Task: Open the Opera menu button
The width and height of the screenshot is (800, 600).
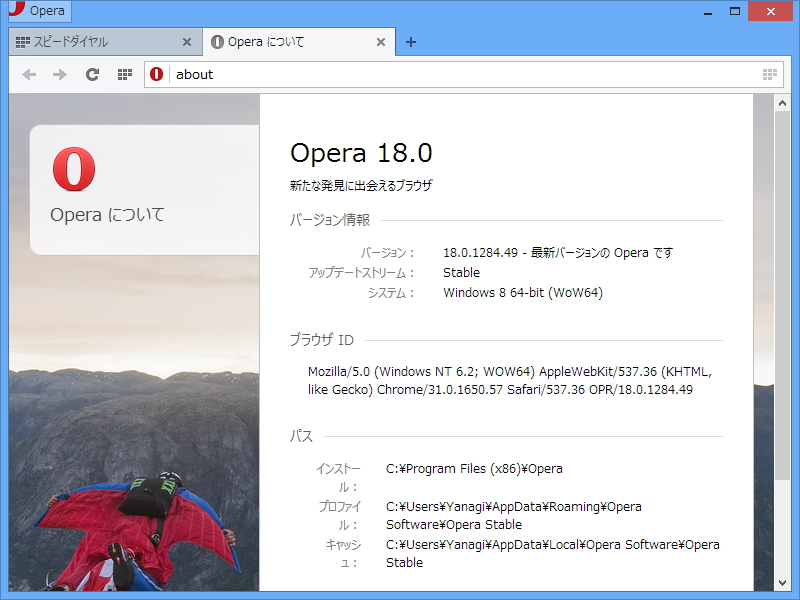Action: click(36, 10)
